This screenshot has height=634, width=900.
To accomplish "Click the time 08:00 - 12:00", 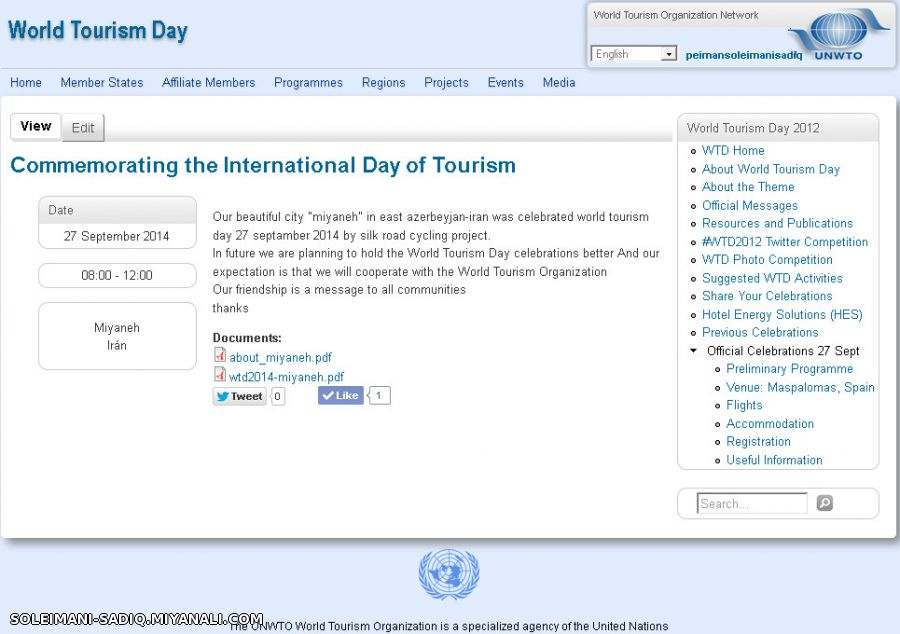I will tap(117, 275).
